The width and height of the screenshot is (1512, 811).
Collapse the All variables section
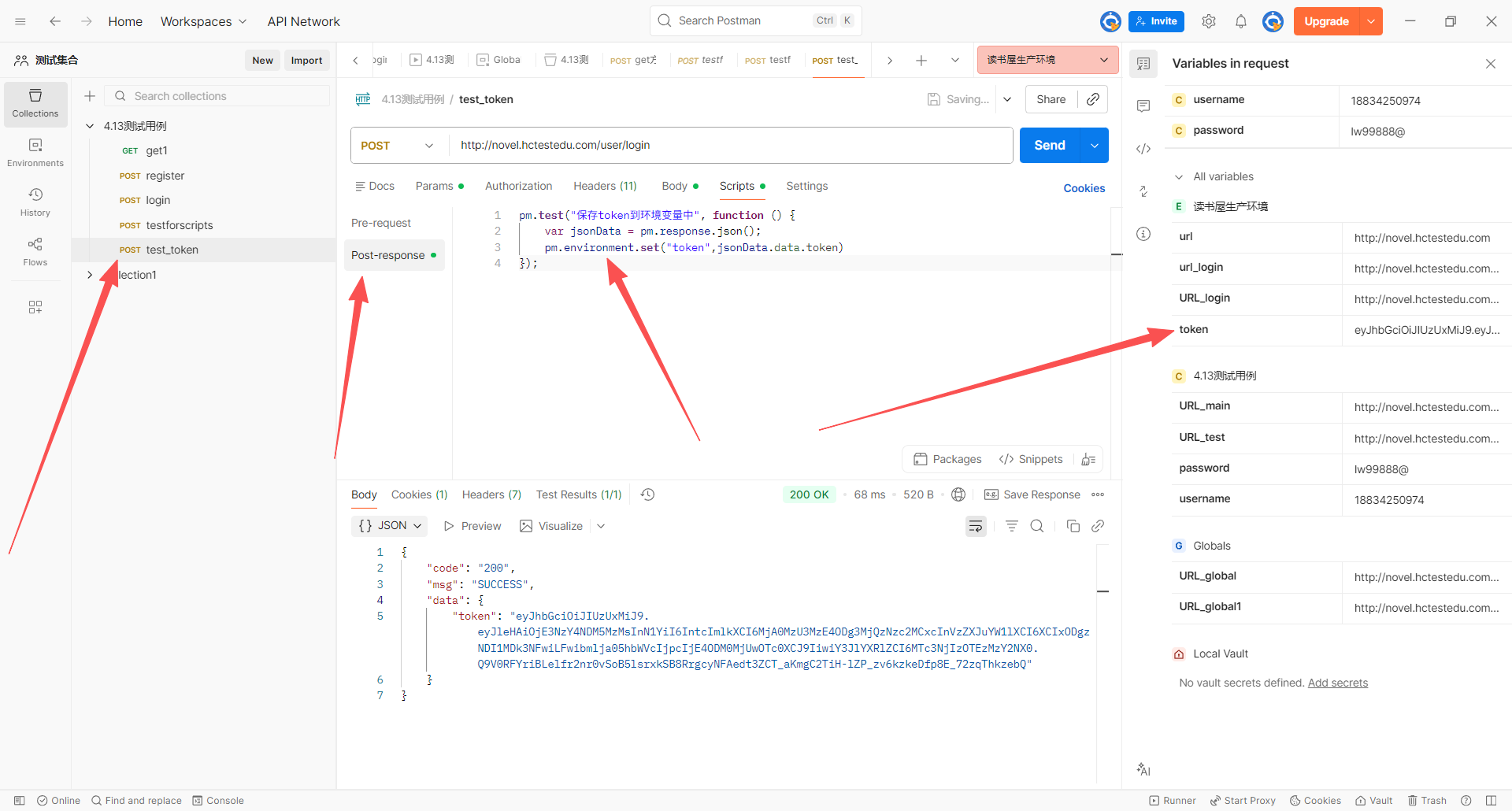coord(1179,177)
